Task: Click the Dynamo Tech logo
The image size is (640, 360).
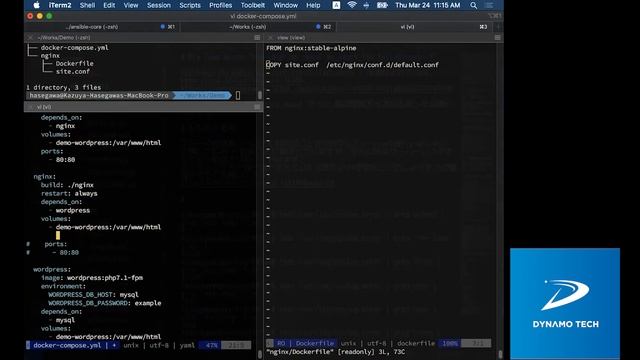Action: tap(565, 303)
